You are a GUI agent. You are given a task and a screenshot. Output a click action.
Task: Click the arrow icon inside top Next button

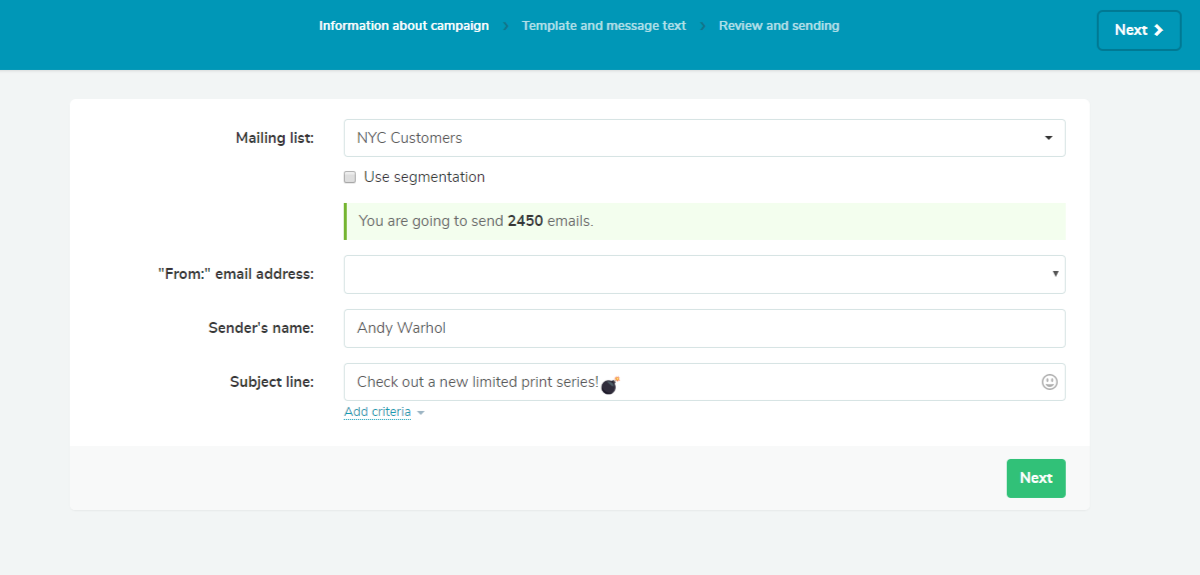click(1159, 30)
